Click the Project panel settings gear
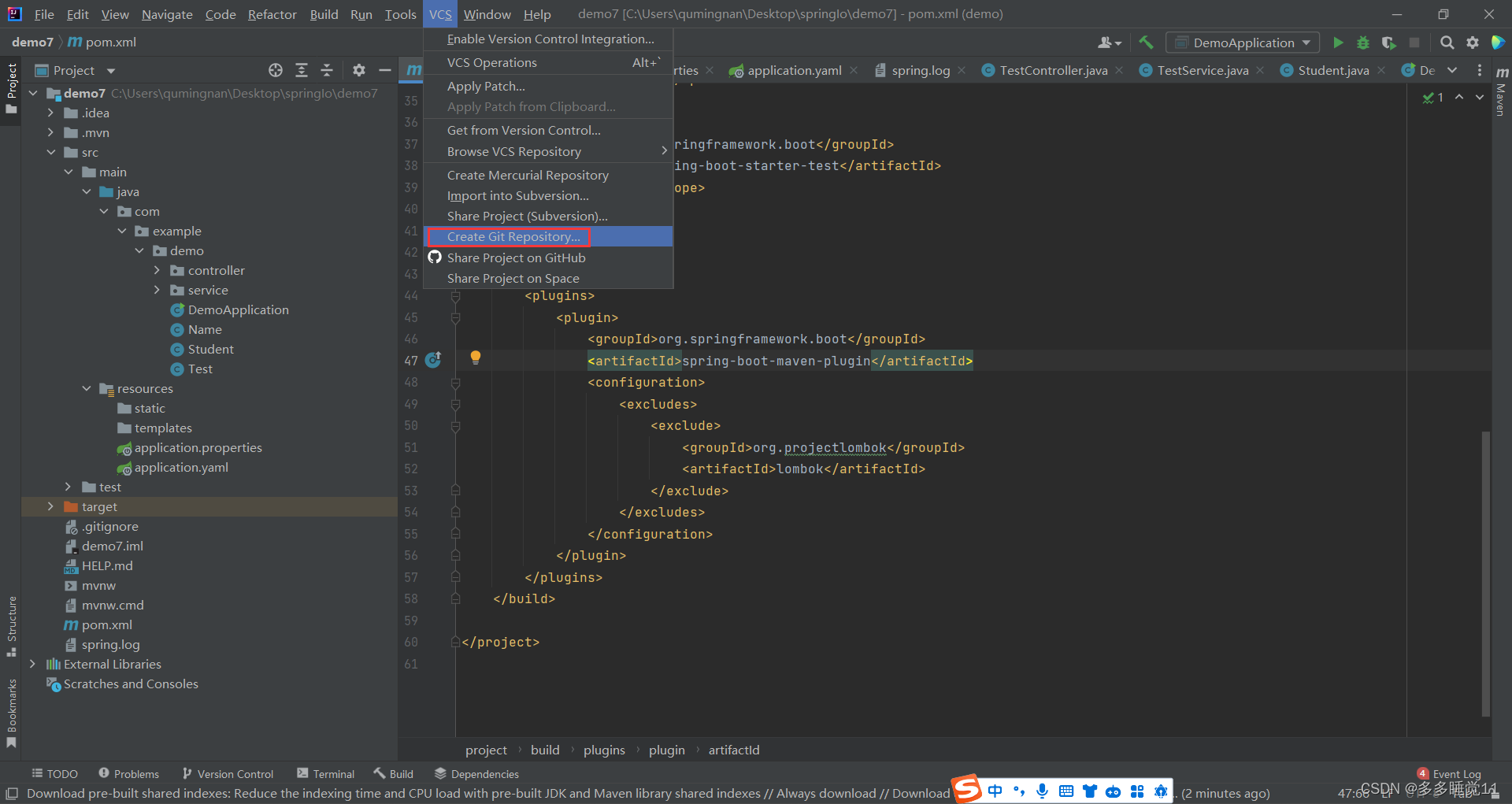The image size is (1512, 804). (x=359, y=71)
